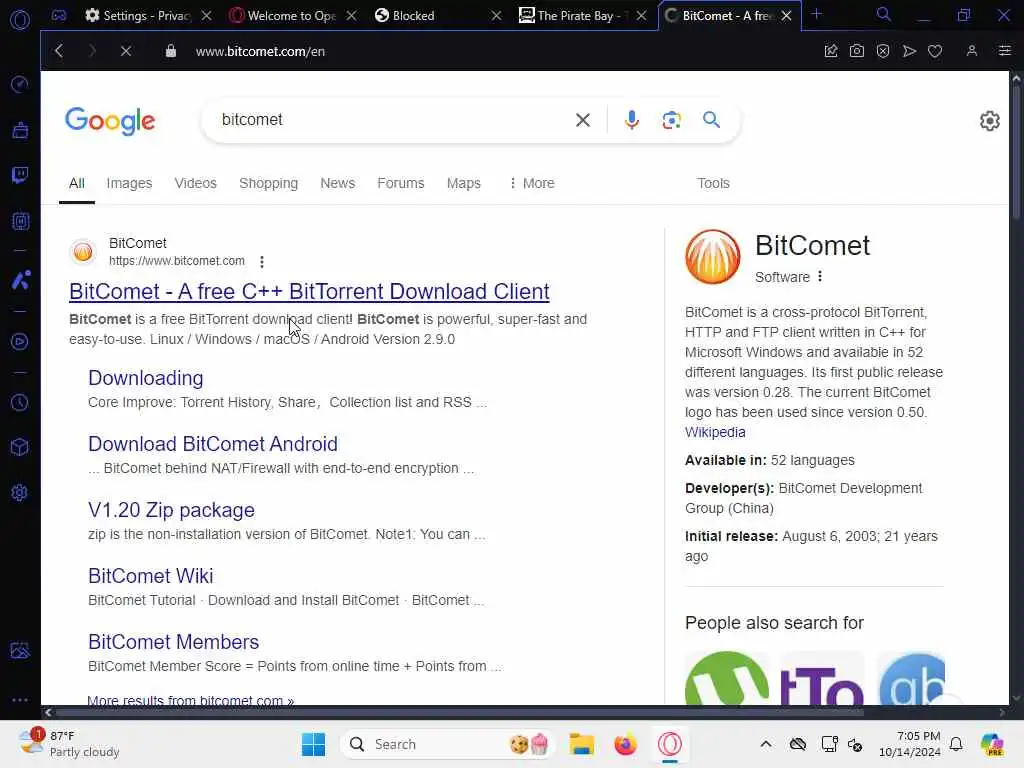Open the Aria AI sidebar icon
Viewport: 1024px width, 768px height.
(x=20, y=280)
